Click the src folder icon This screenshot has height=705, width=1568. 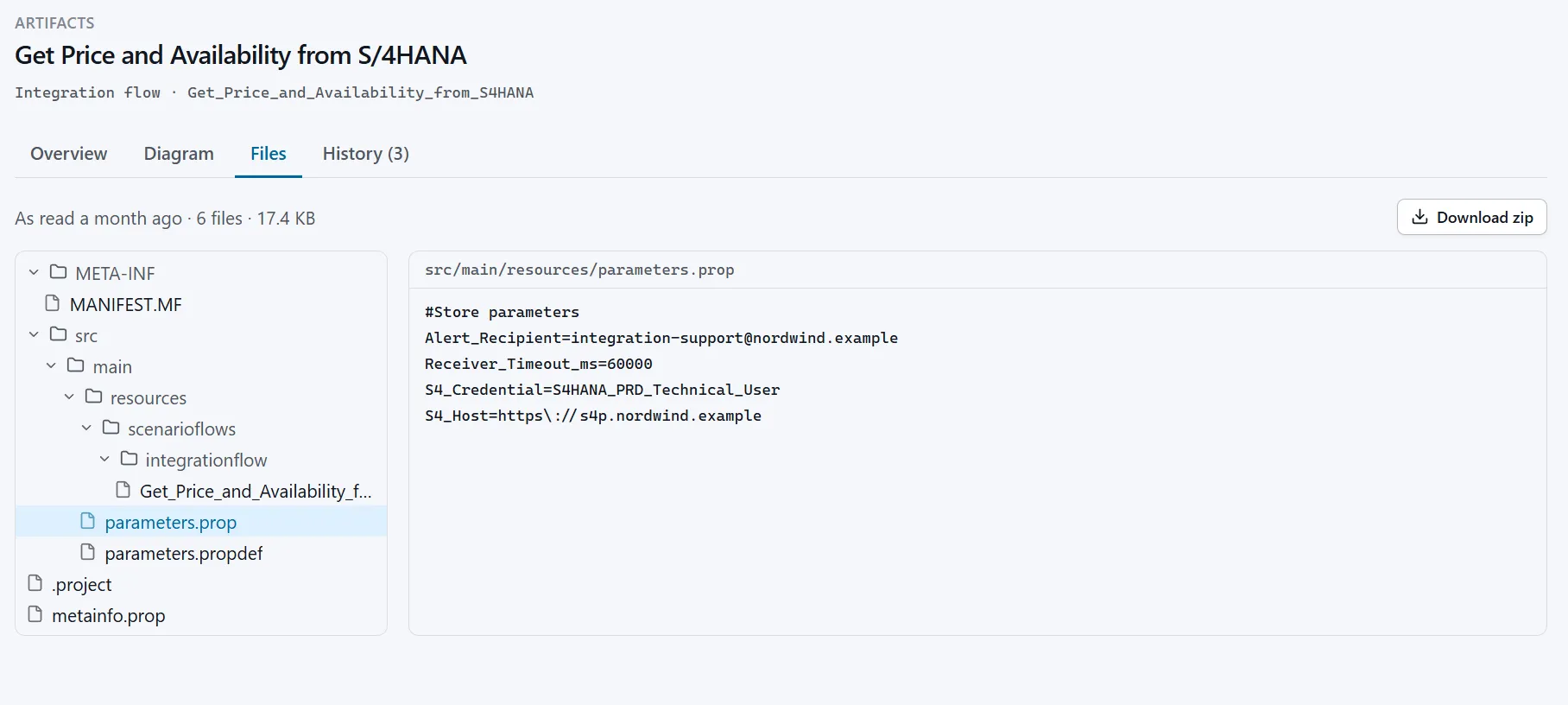coord(59,334)
